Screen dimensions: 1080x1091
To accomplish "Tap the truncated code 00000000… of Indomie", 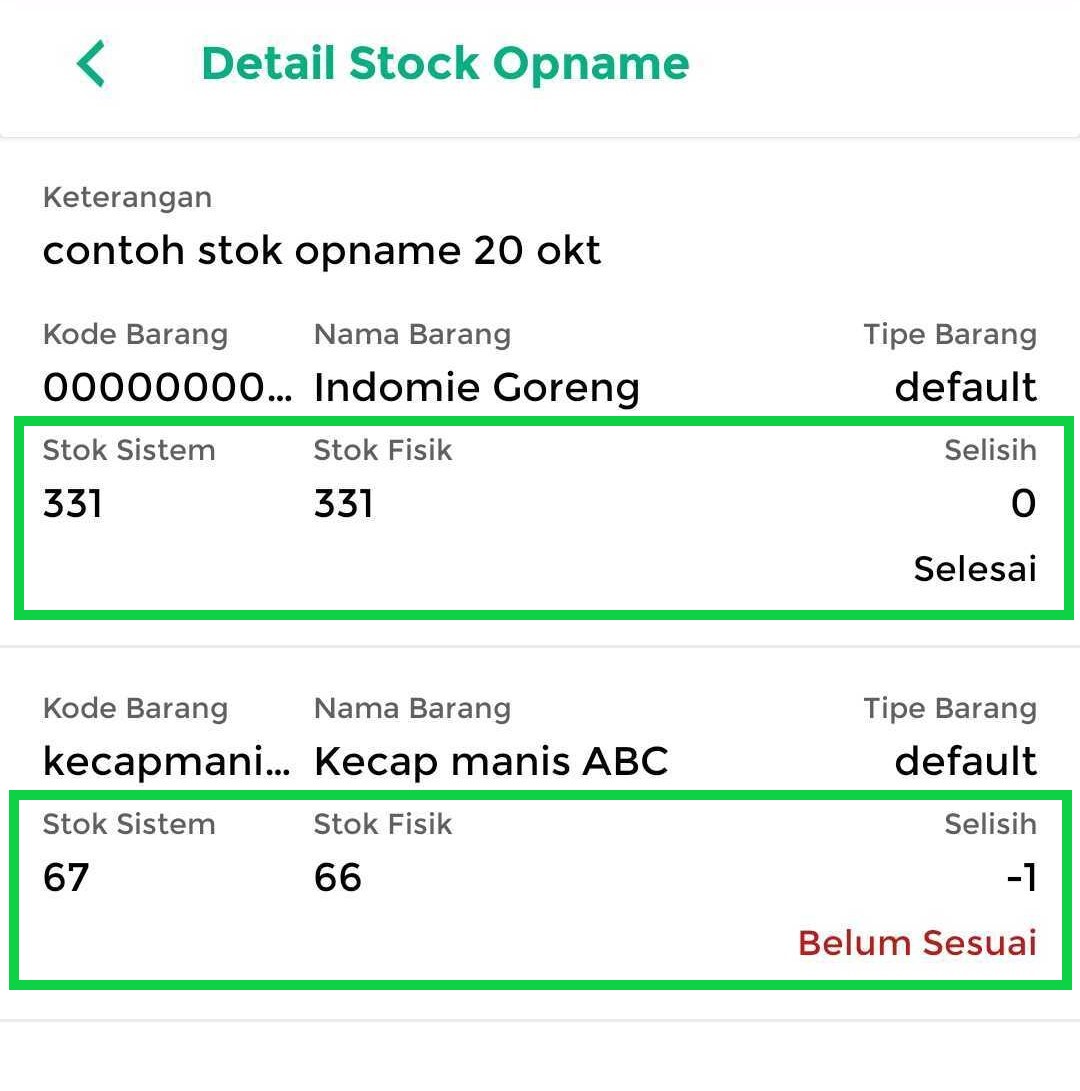I will click(x=167, y=387).
